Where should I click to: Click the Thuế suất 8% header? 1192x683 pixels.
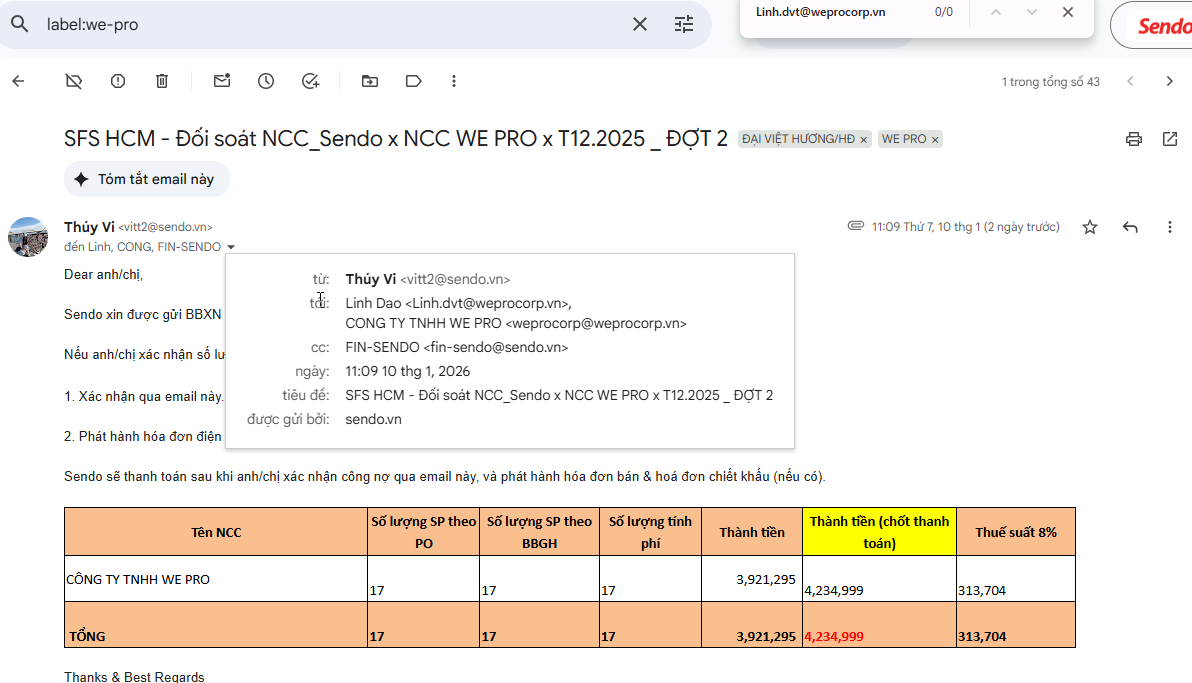click(1016, 532)
